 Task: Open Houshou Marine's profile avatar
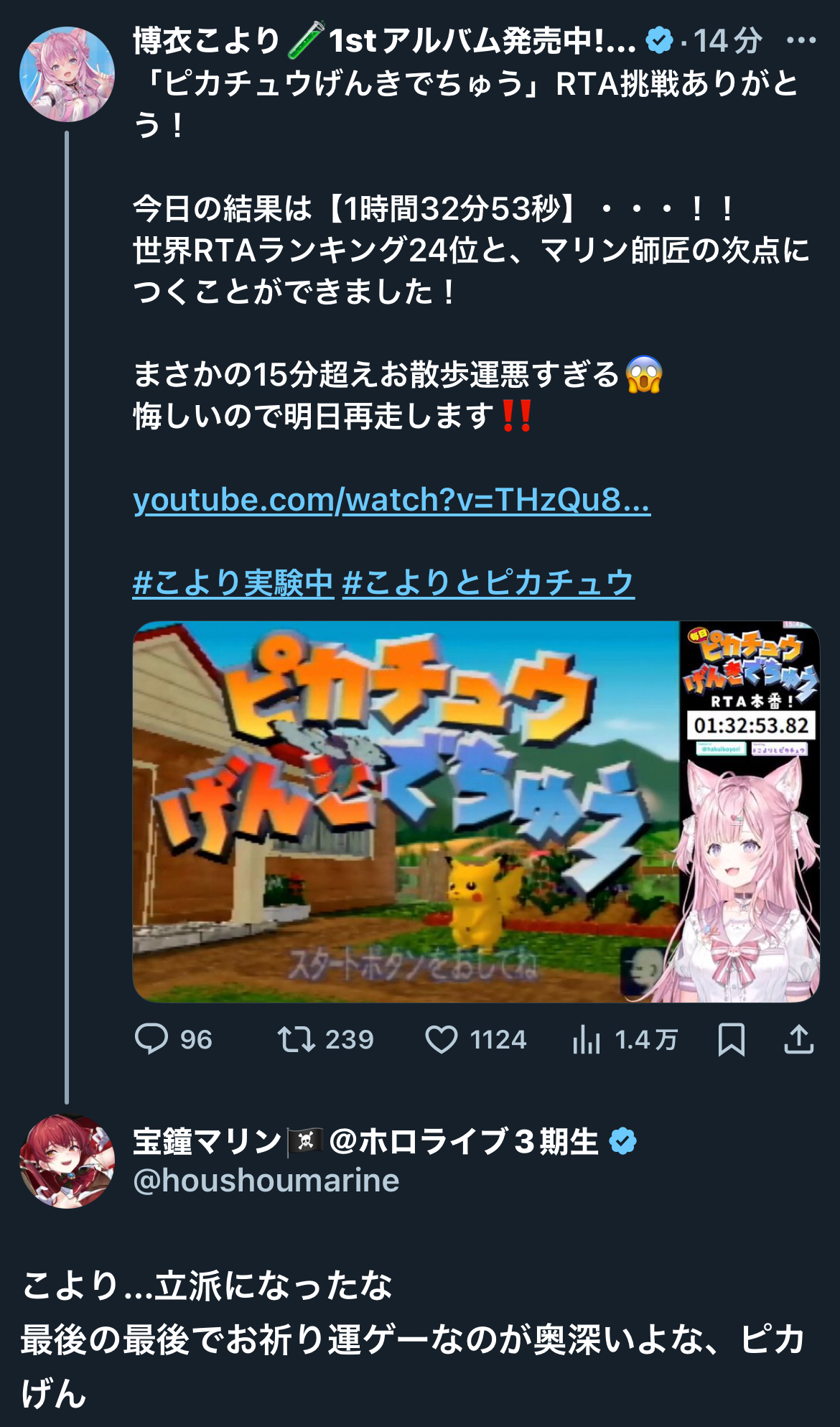[67, 1161]
